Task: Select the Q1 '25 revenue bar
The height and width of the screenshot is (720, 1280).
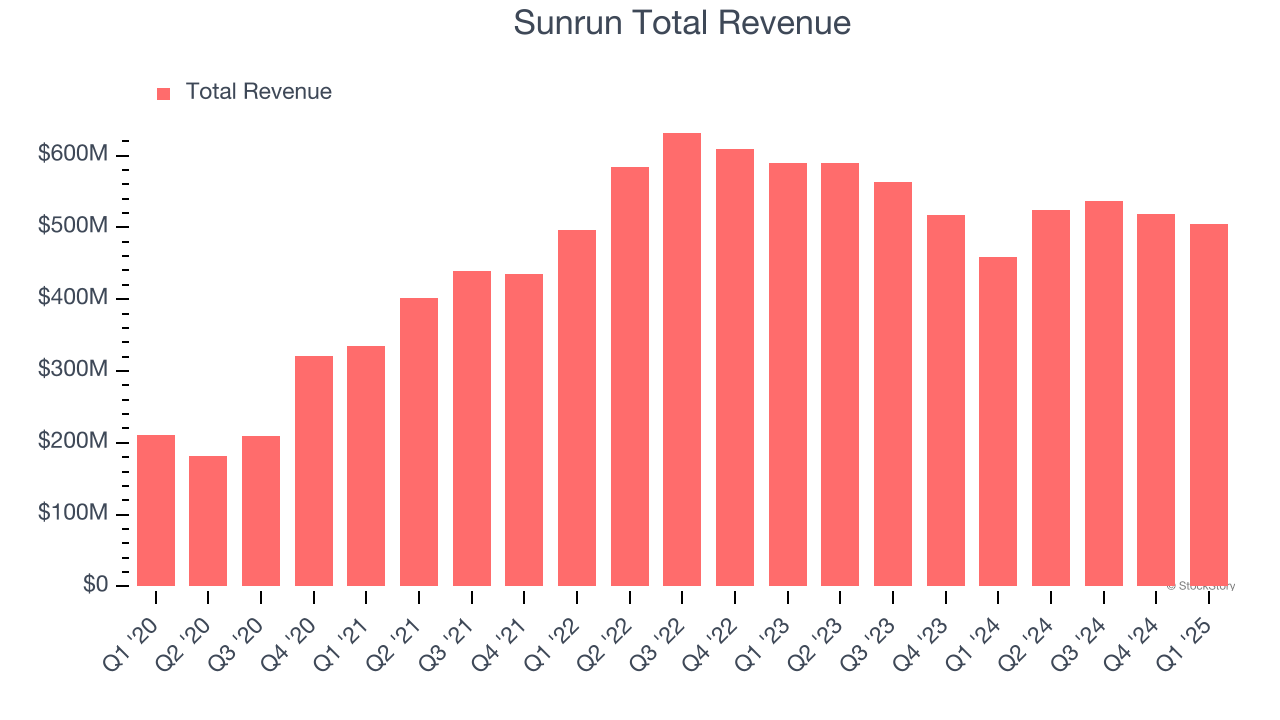Action: [1209, 405]
